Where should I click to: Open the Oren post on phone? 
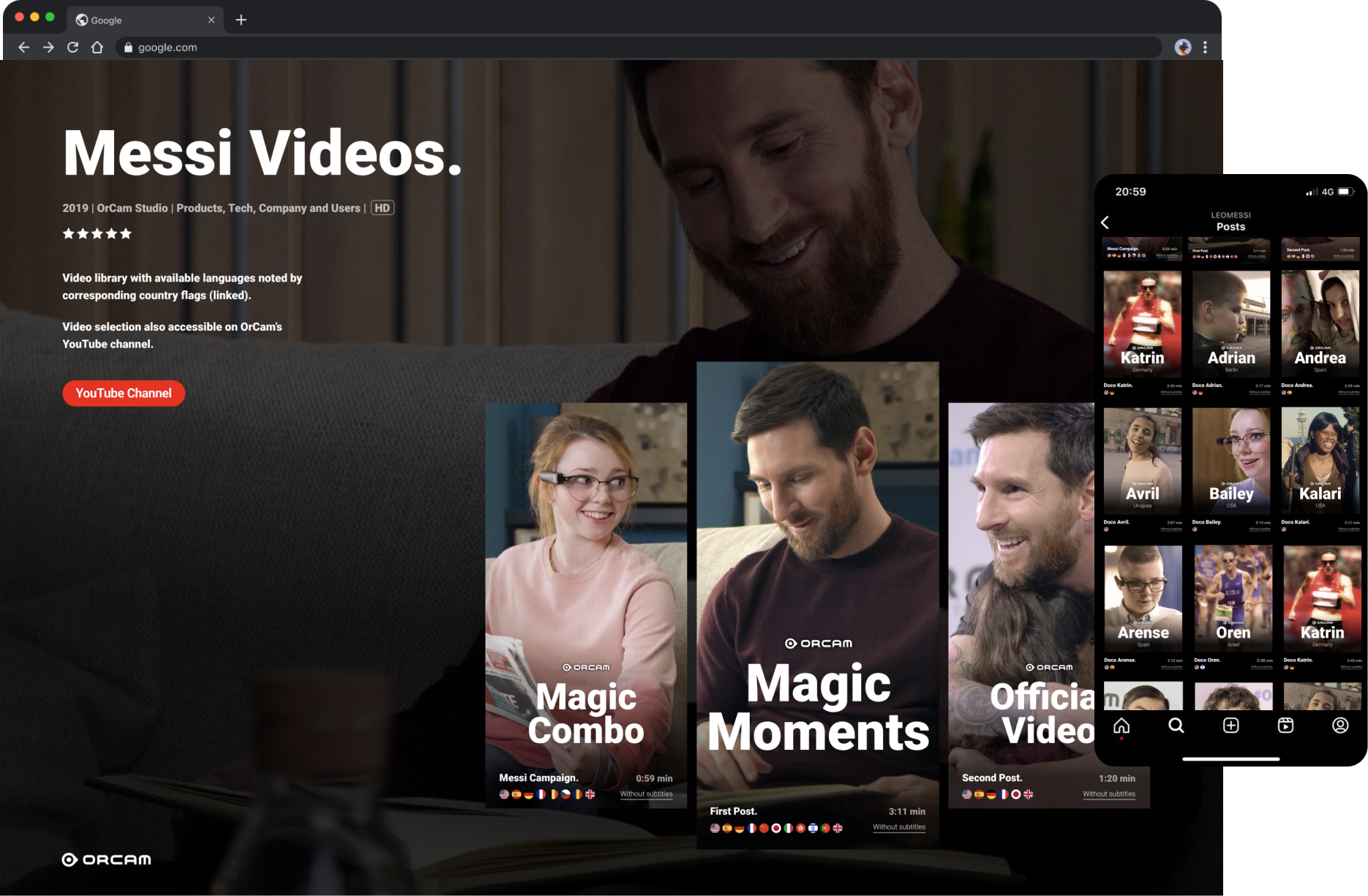[x=1233, y=598]
